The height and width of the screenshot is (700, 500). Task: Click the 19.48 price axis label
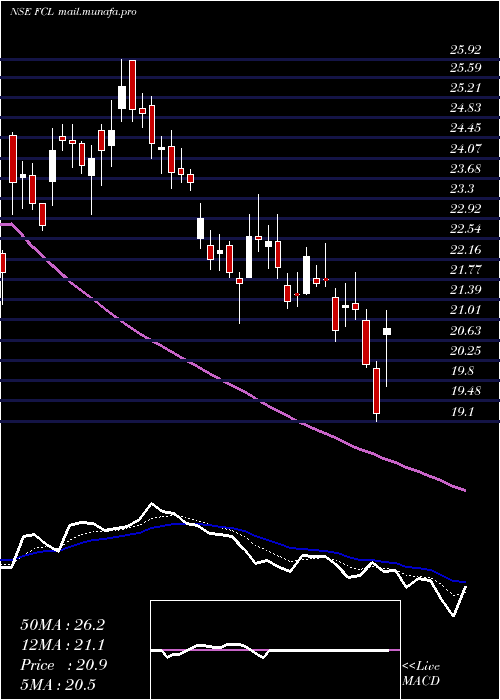point(466,391)
